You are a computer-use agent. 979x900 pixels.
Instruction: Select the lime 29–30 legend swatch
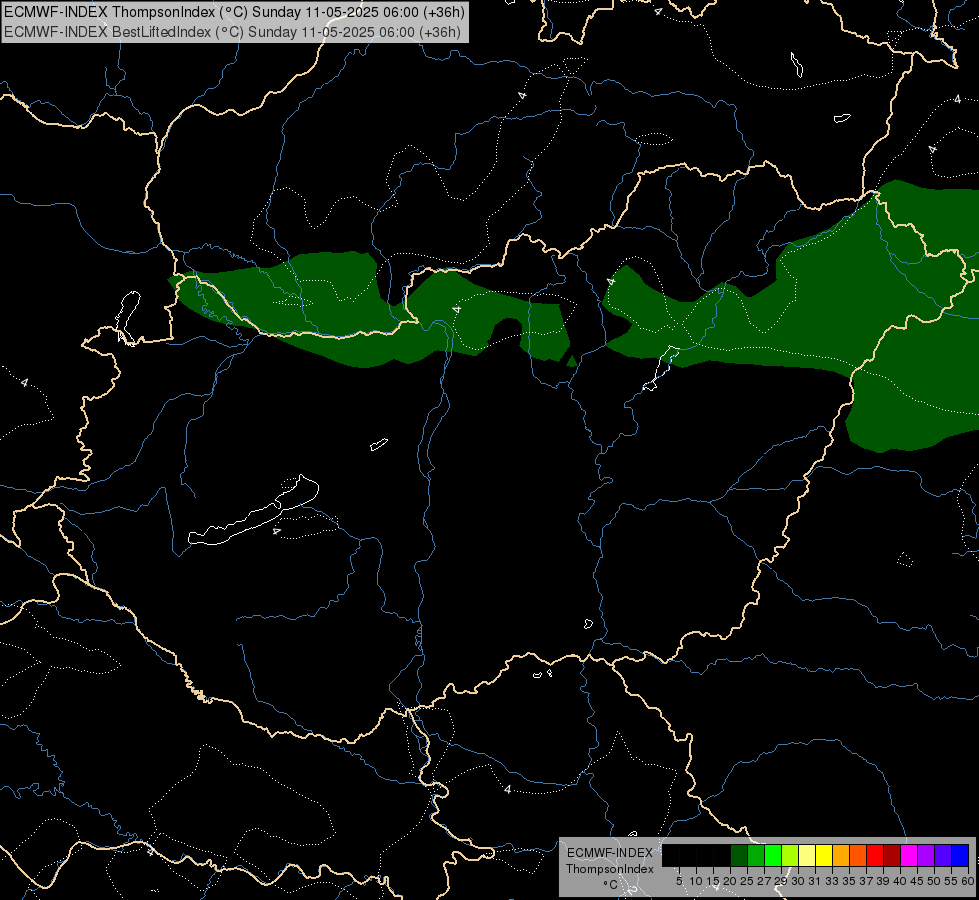pos(790,855)
